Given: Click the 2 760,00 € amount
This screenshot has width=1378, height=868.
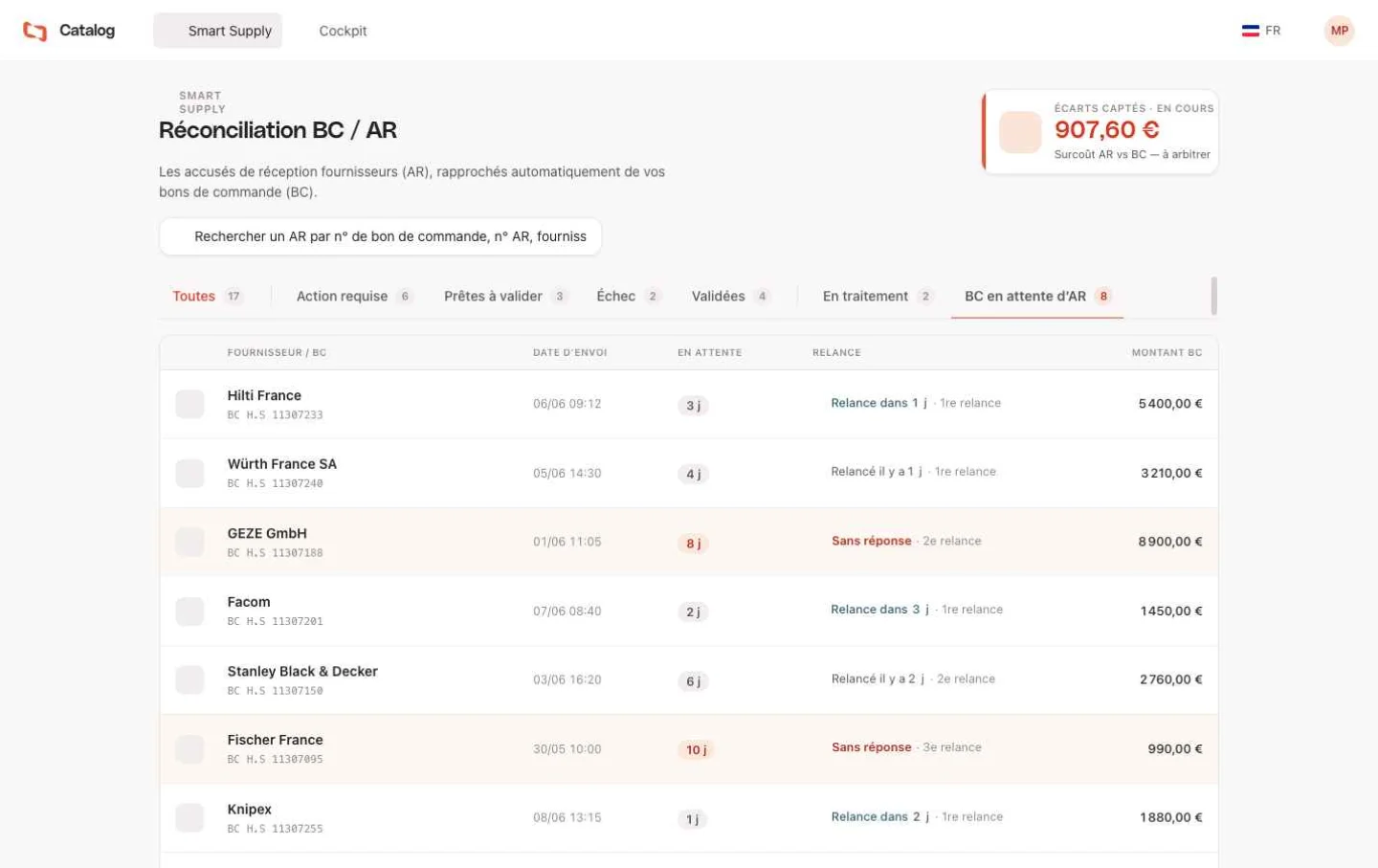Looking at the screenshot, I should (x=1171, y=679).
